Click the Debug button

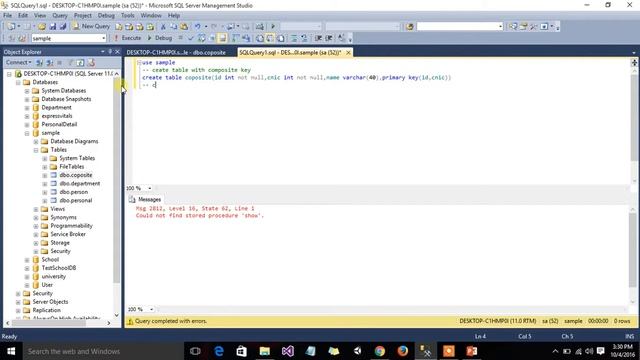pos(159,38)
